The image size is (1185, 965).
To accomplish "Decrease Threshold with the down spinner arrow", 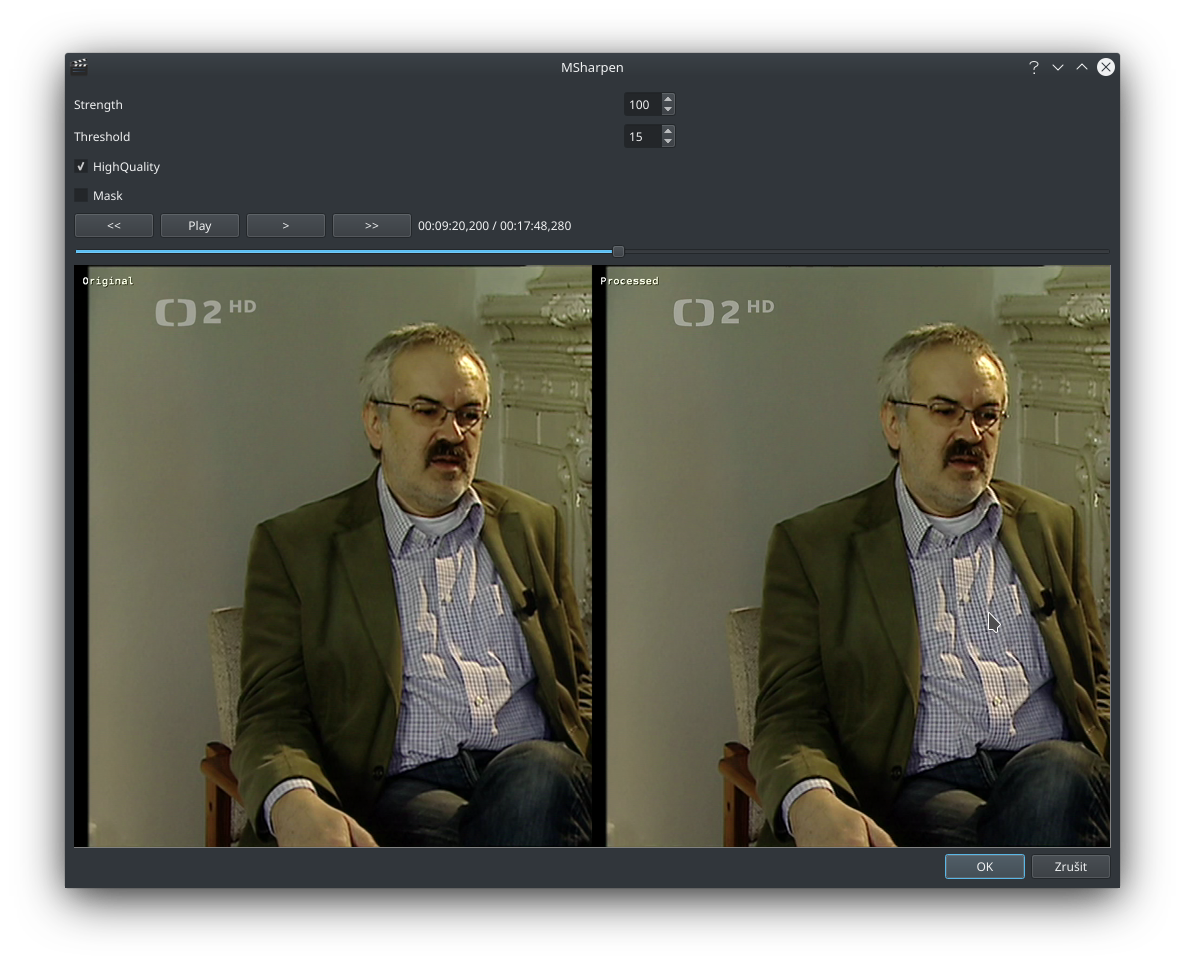I will click(667, 141).
